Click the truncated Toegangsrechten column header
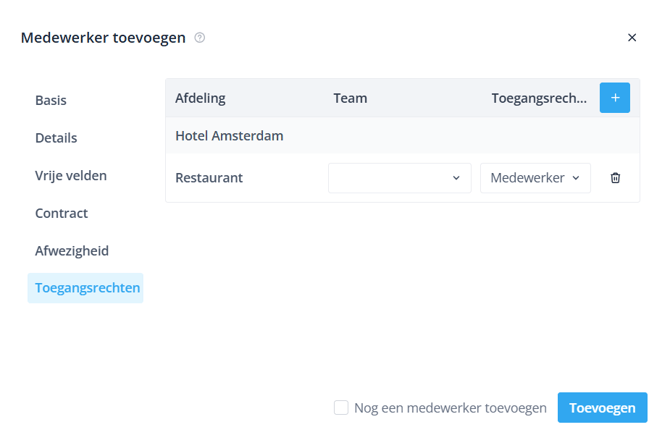The image size is (670, 443). (539, 98)
